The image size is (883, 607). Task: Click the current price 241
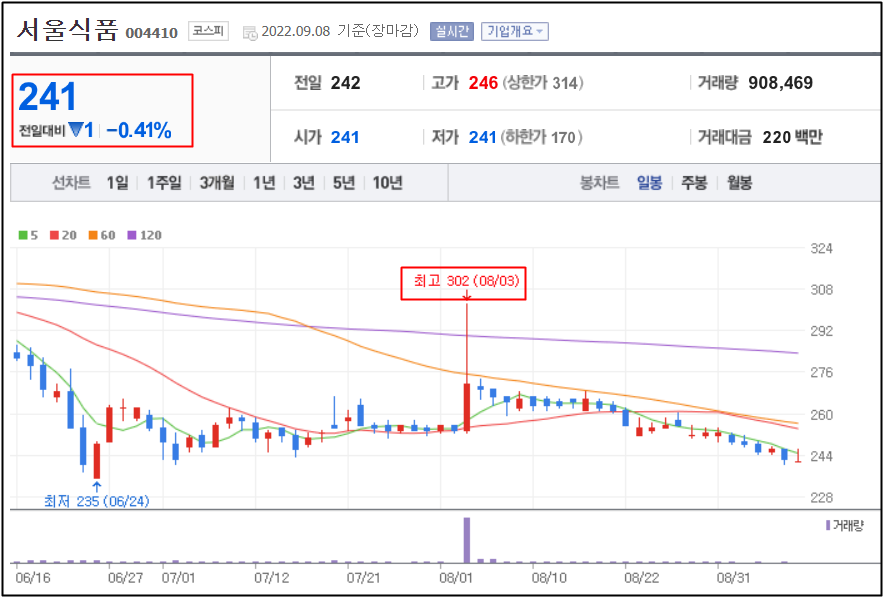(47, 97)
